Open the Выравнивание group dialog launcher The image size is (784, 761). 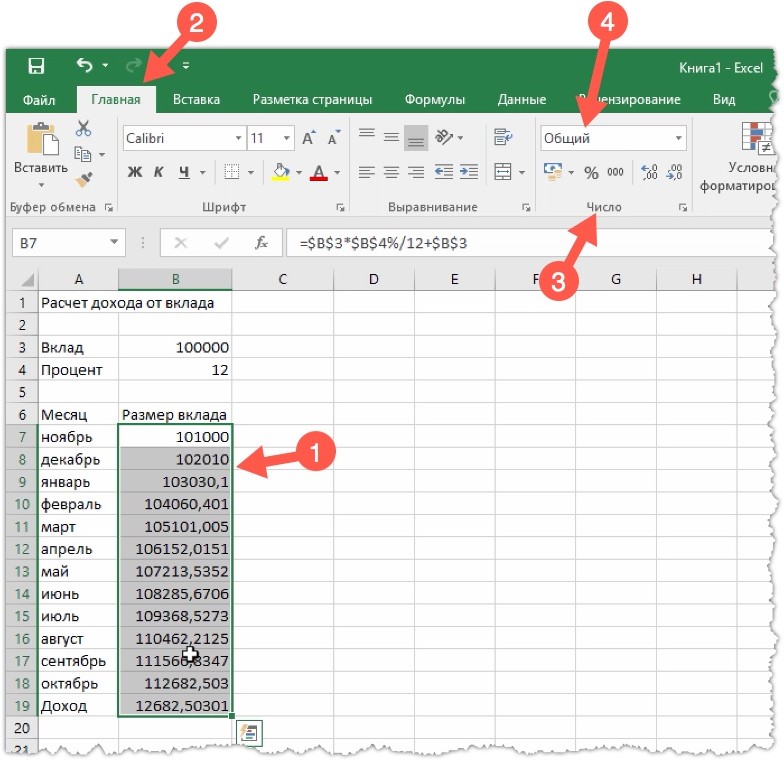click(x=526, y=208)
